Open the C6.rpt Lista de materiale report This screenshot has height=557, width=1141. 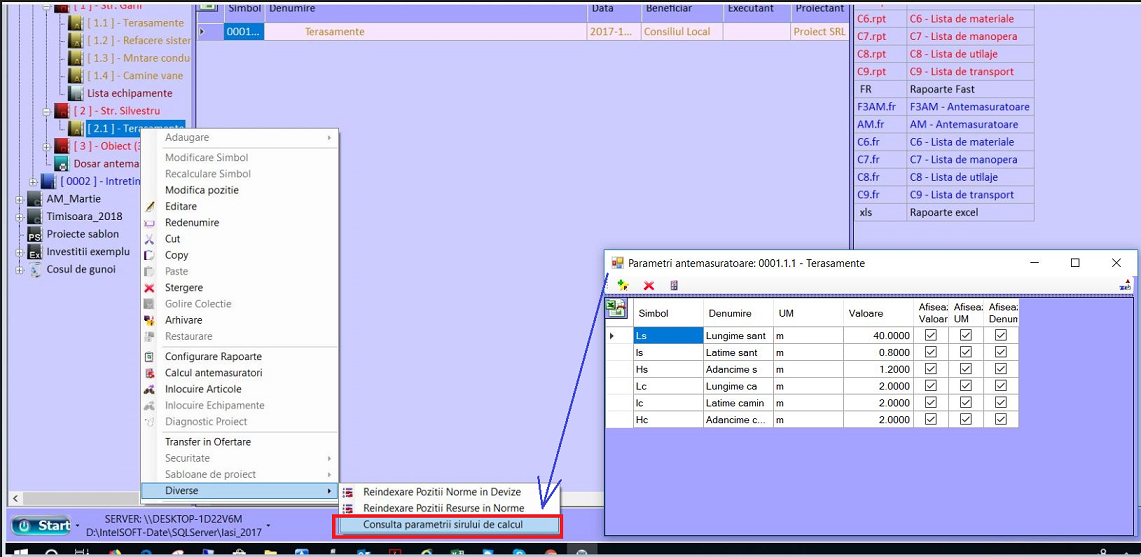[x=944, y=19]
